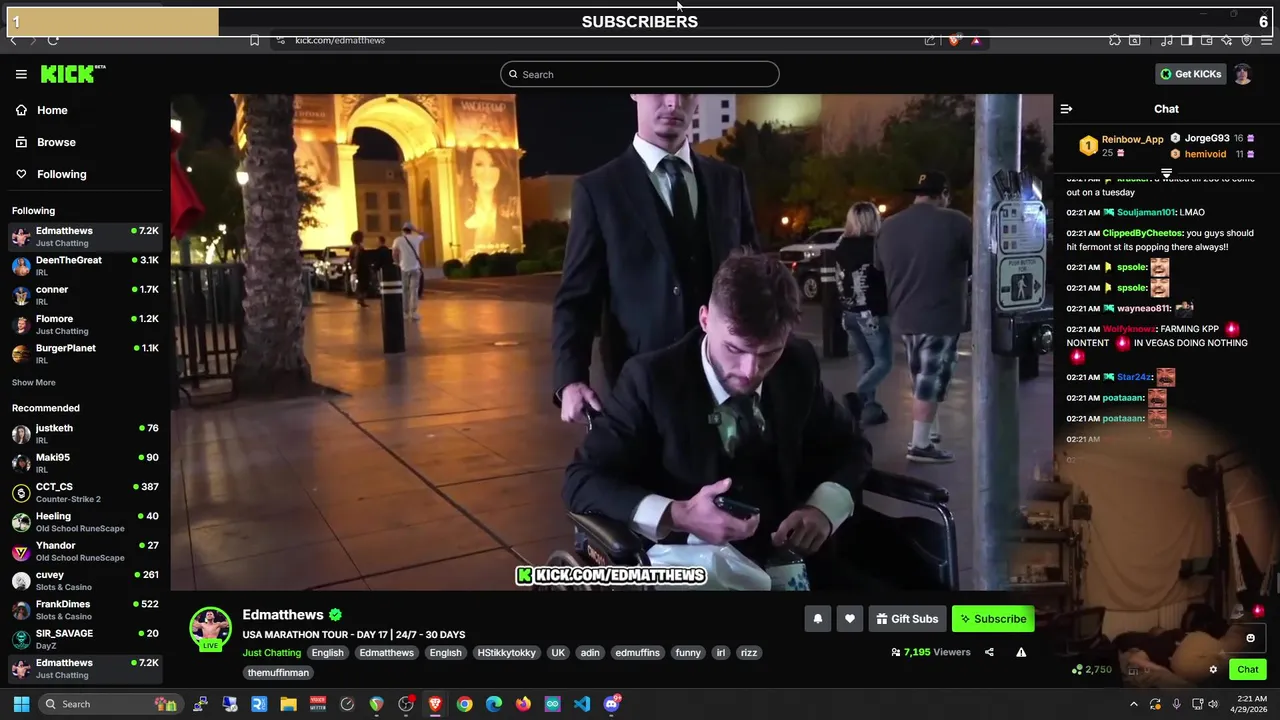Open BurgerPlanet channel in Following list
The image size is (1280, 720).
click(85, 354)
